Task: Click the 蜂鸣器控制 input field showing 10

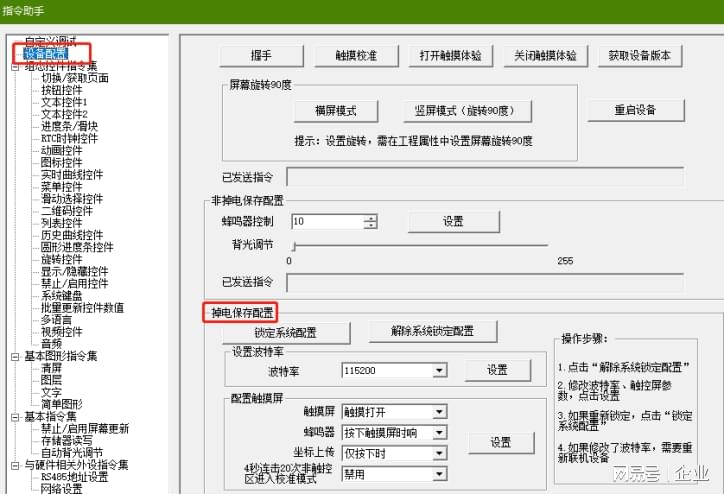Action: pyautogui.click(x=326, y=221)
